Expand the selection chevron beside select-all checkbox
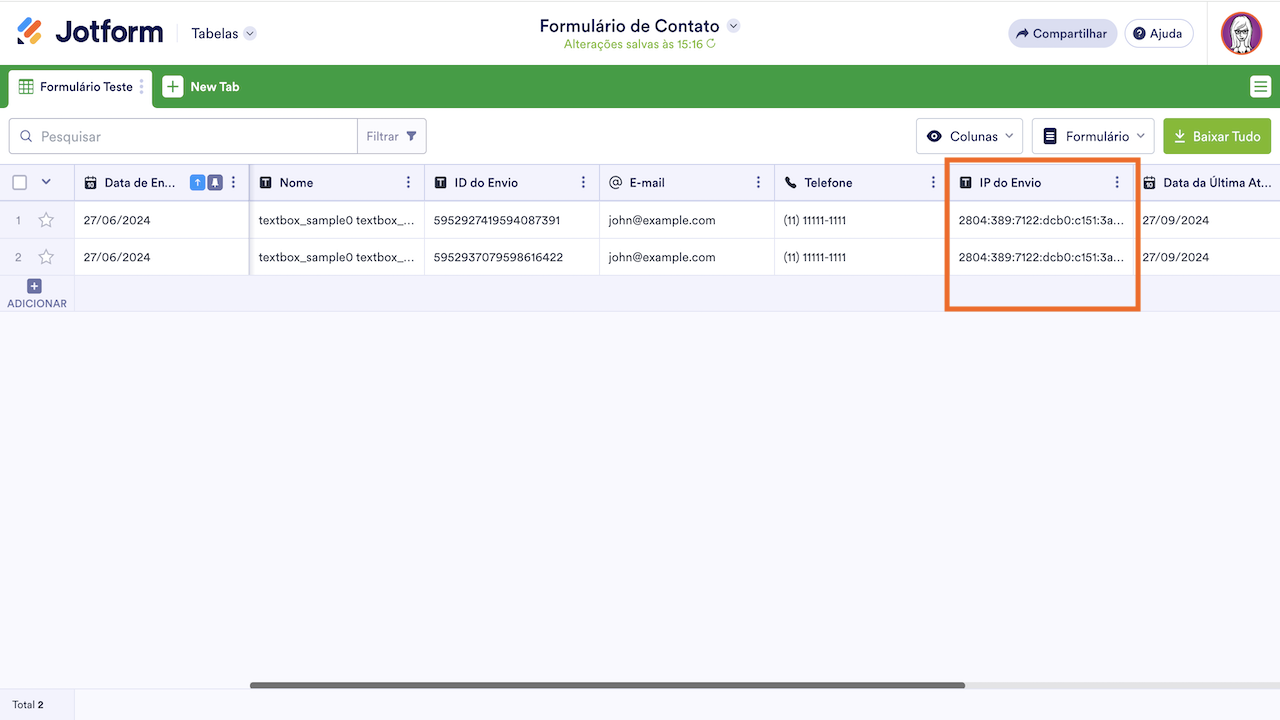Image resolution: width=1280 pixels, height=720 pixels. point(45,182)
